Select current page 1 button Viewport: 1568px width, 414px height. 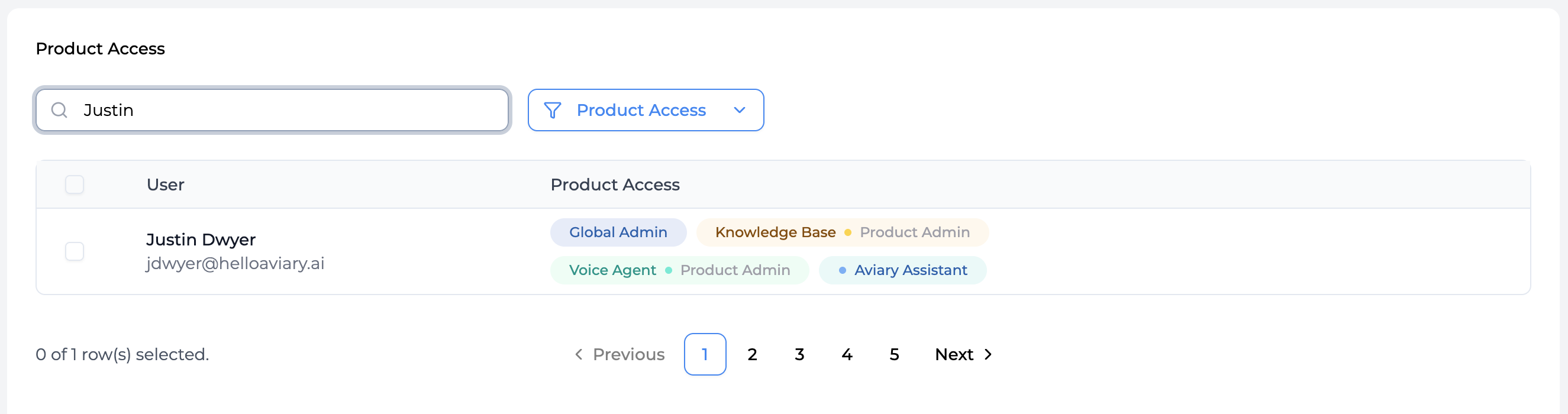pyautogui.click(x=705, y=354)
